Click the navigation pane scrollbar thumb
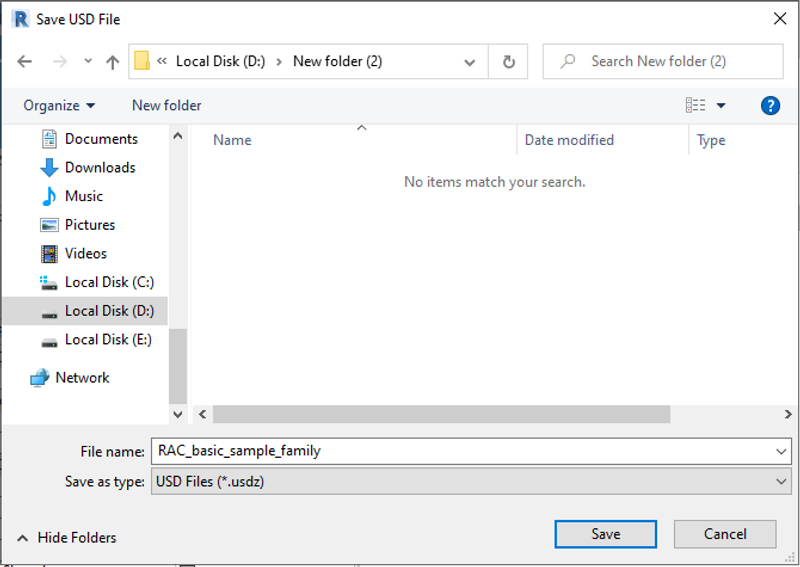Viewport: 800px width, 567px height. (178, 366)
